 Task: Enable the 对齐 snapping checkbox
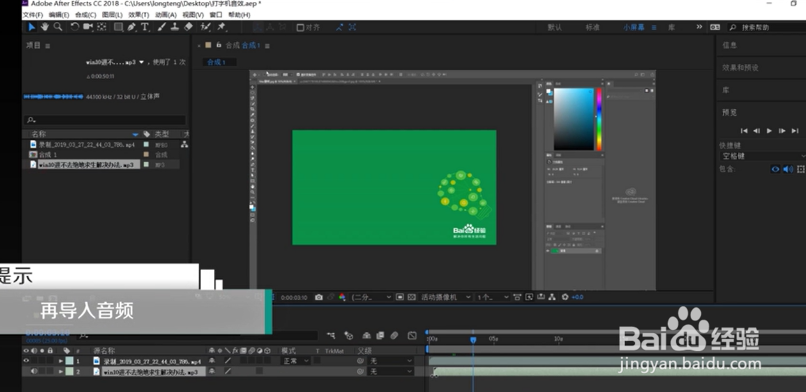[x=301, y=28]
